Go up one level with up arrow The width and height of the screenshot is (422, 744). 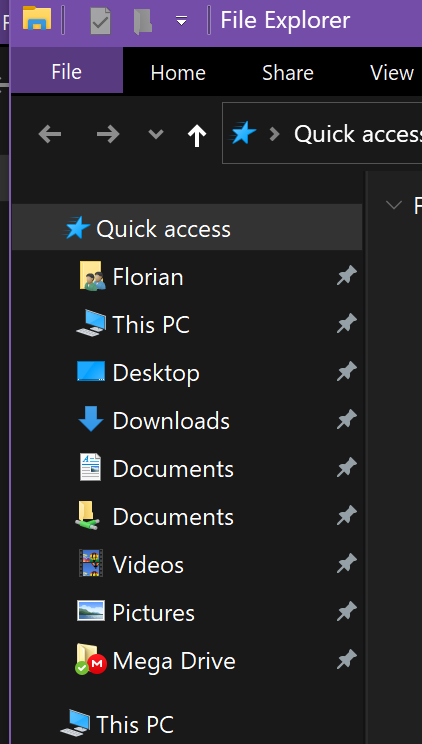[197, 136]
